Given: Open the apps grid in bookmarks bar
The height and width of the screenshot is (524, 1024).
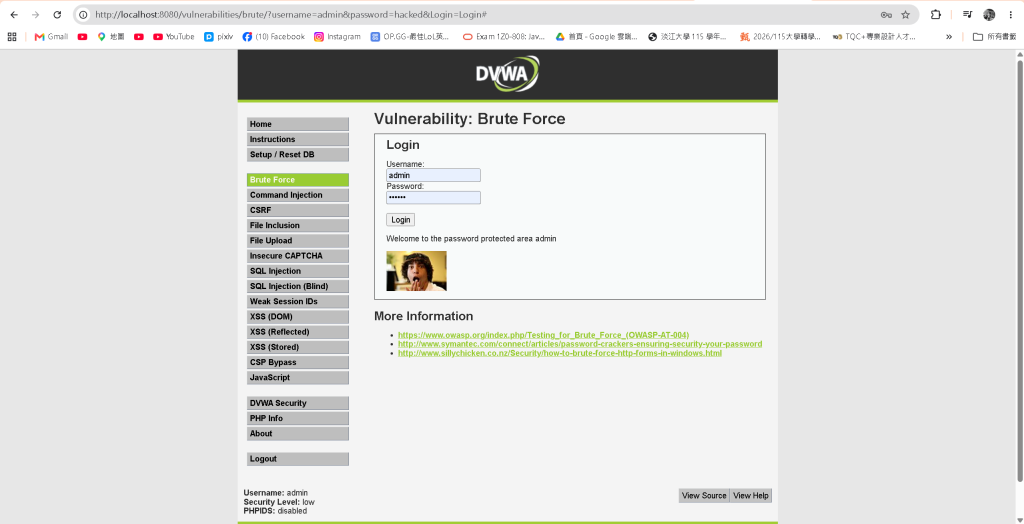Looking at the screenshot, I should point(12,37).
